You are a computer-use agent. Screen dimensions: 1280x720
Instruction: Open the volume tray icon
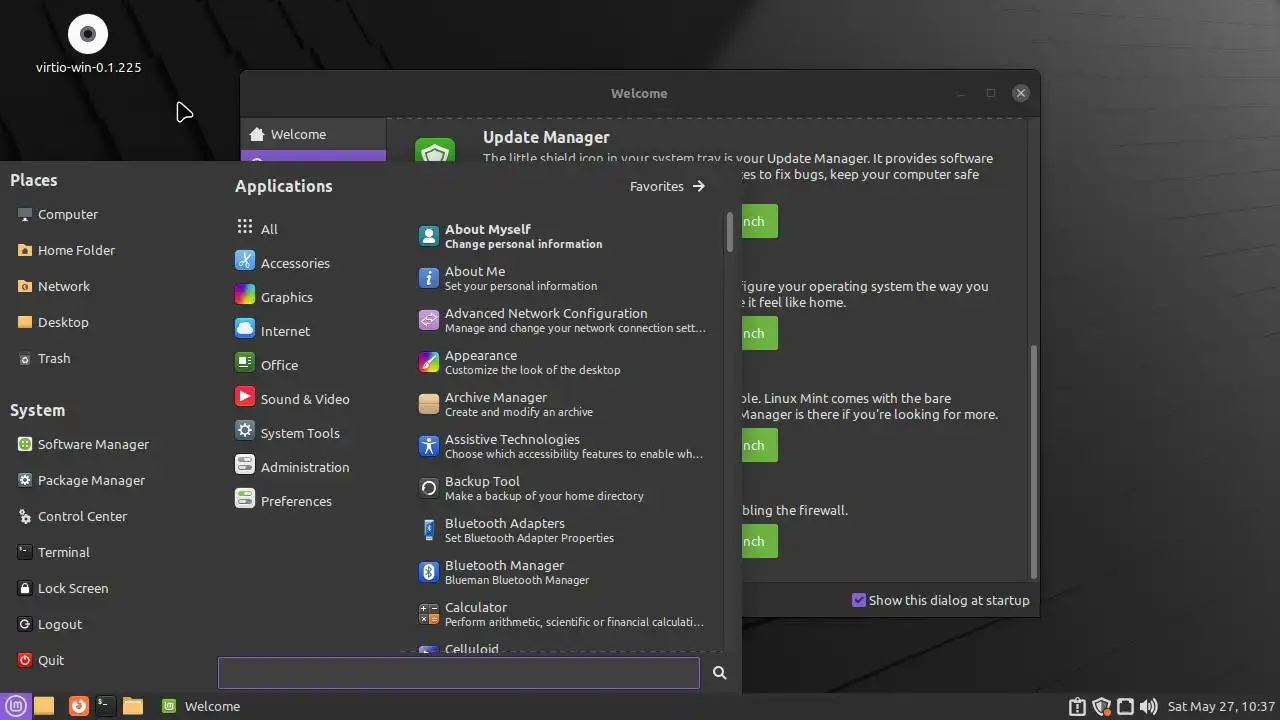coord(1148,706)
